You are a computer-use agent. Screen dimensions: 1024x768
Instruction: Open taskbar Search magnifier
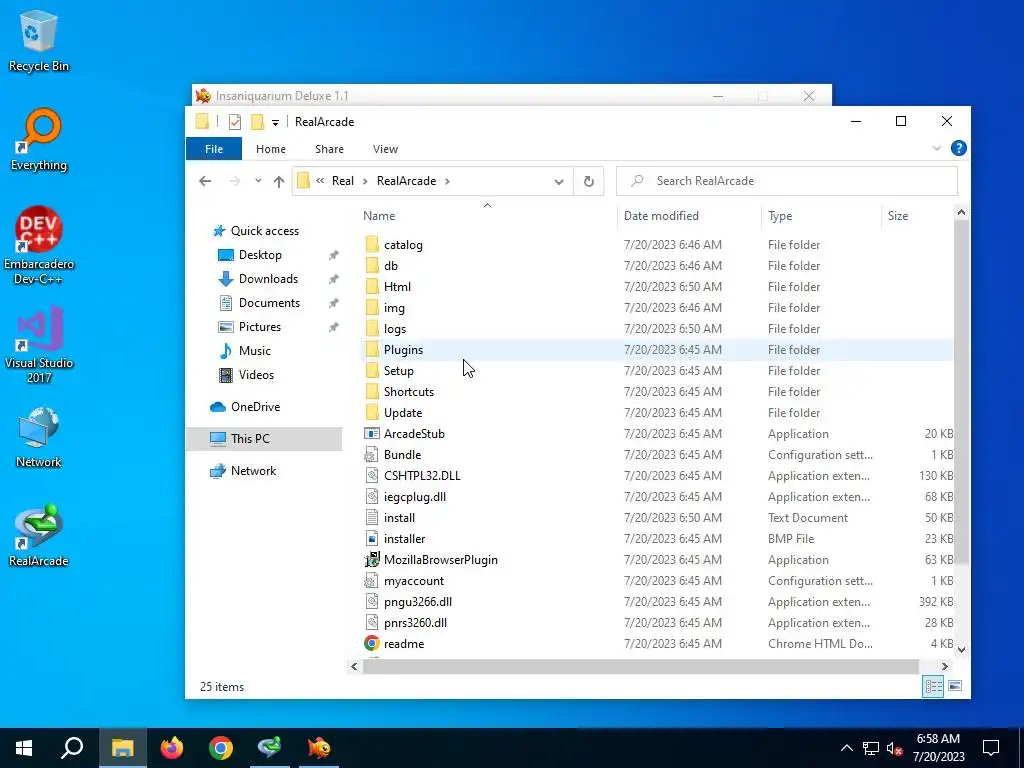click(x=72, y=748)
